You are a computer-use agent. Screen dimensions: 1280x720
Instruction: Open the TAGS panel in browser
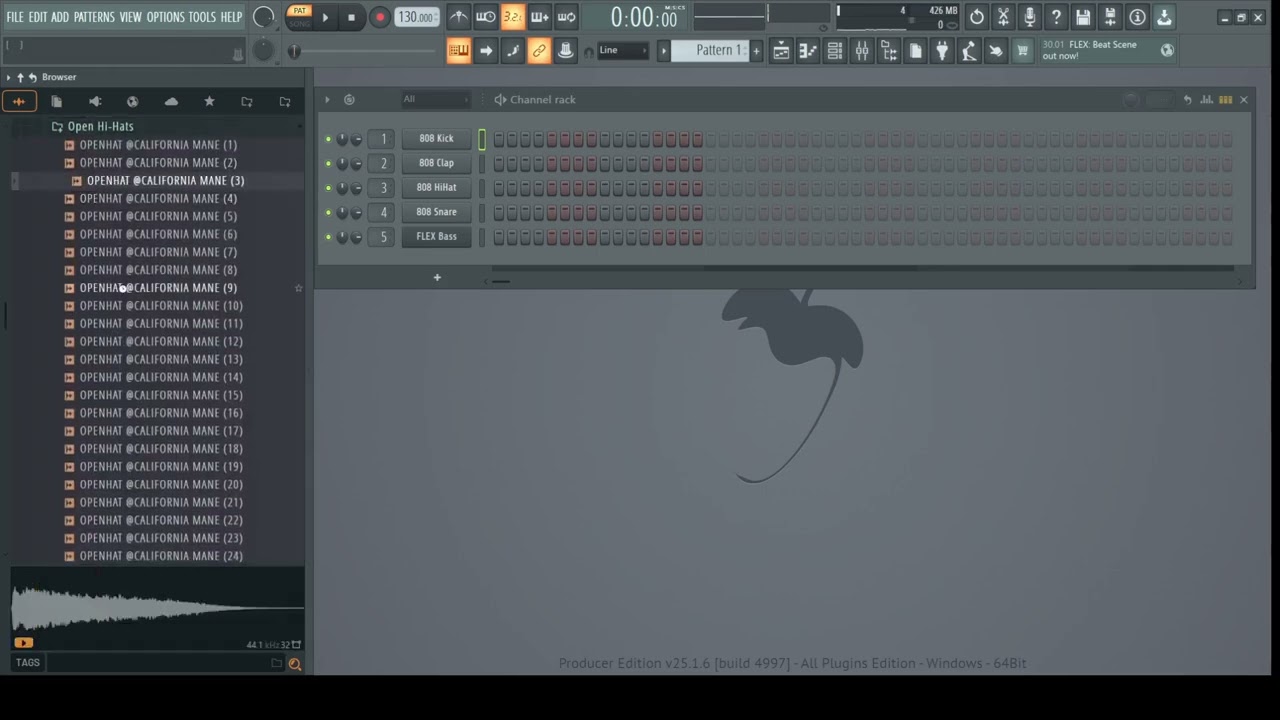tap(28, 662)
